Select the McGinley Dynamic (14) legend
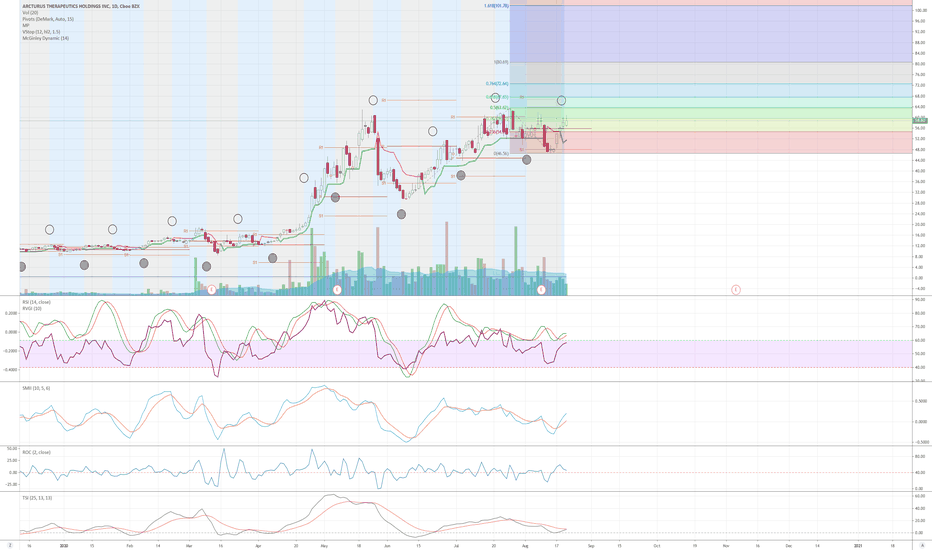The height and width of the screenshot is (550, 932). 45,38
